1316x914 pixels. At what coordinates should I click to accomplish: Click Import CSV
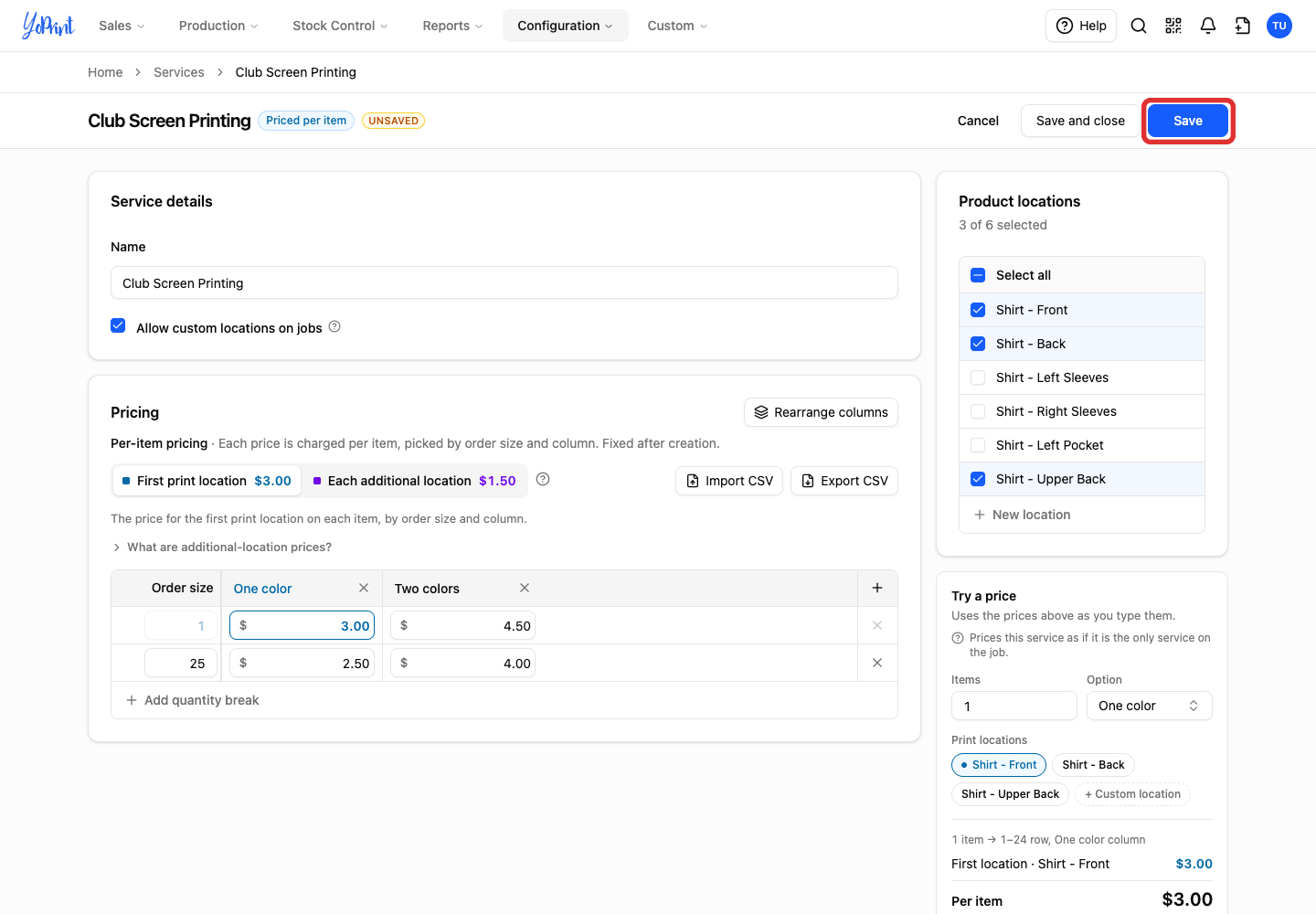(x=729, y=481)
